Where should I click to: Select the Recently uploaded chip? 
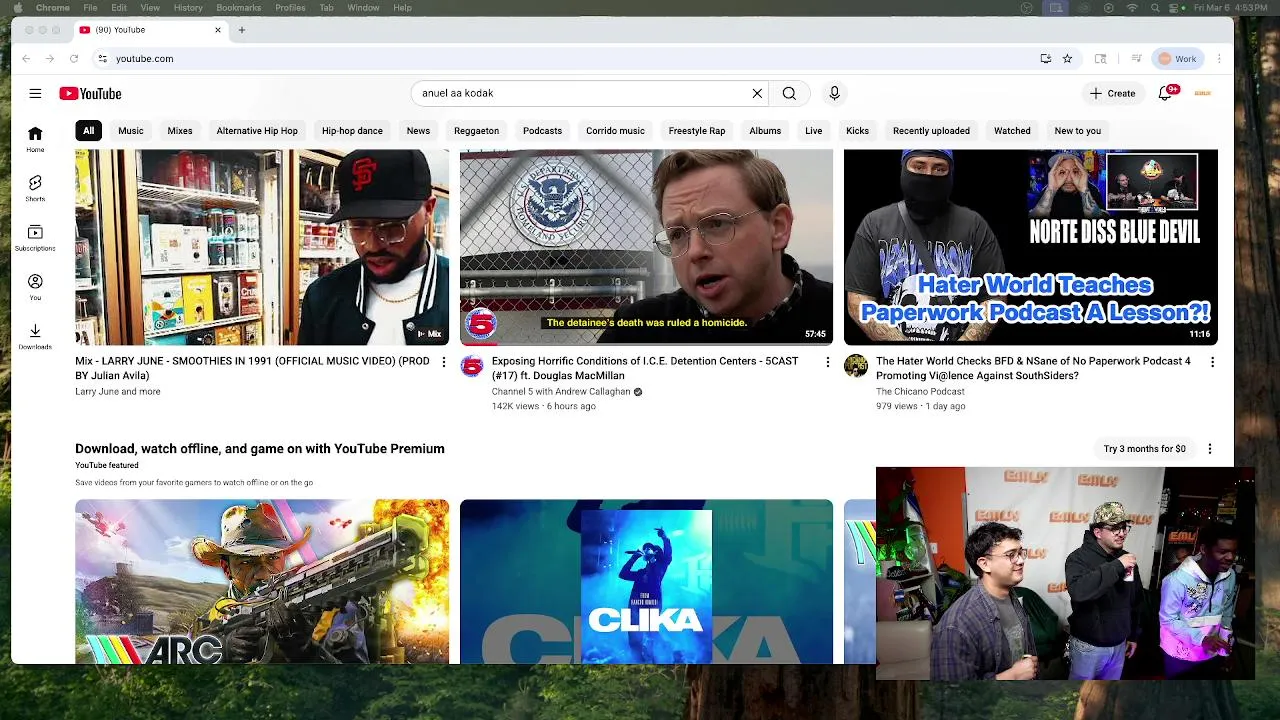coord(931,131)
